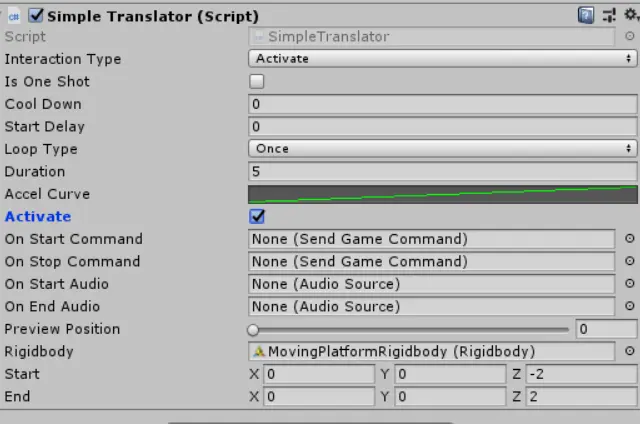Click the C# script icon
Image resolution: width=640 pixels, height=424 pixels.
pos(13,17)
